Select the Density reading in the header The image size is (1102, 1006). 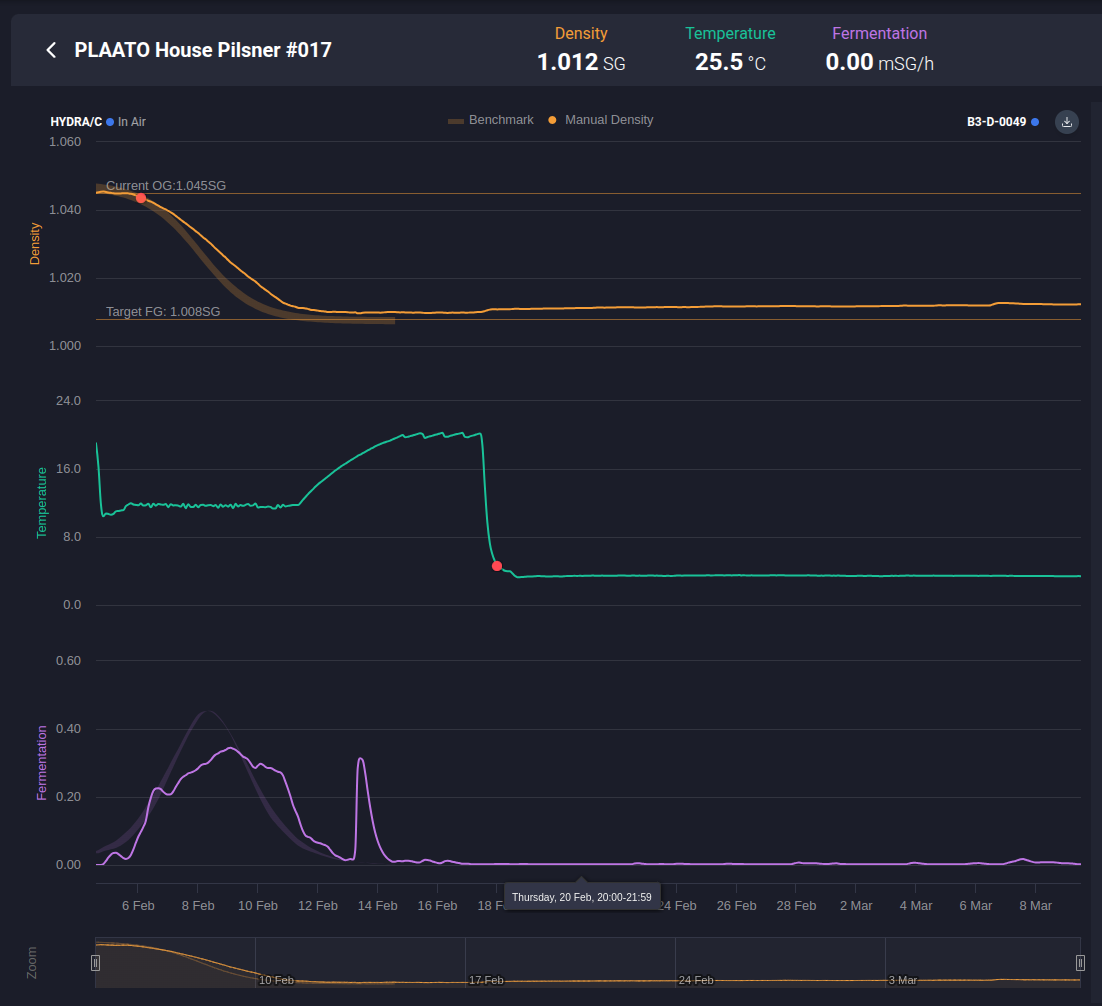tap(581, 50)
